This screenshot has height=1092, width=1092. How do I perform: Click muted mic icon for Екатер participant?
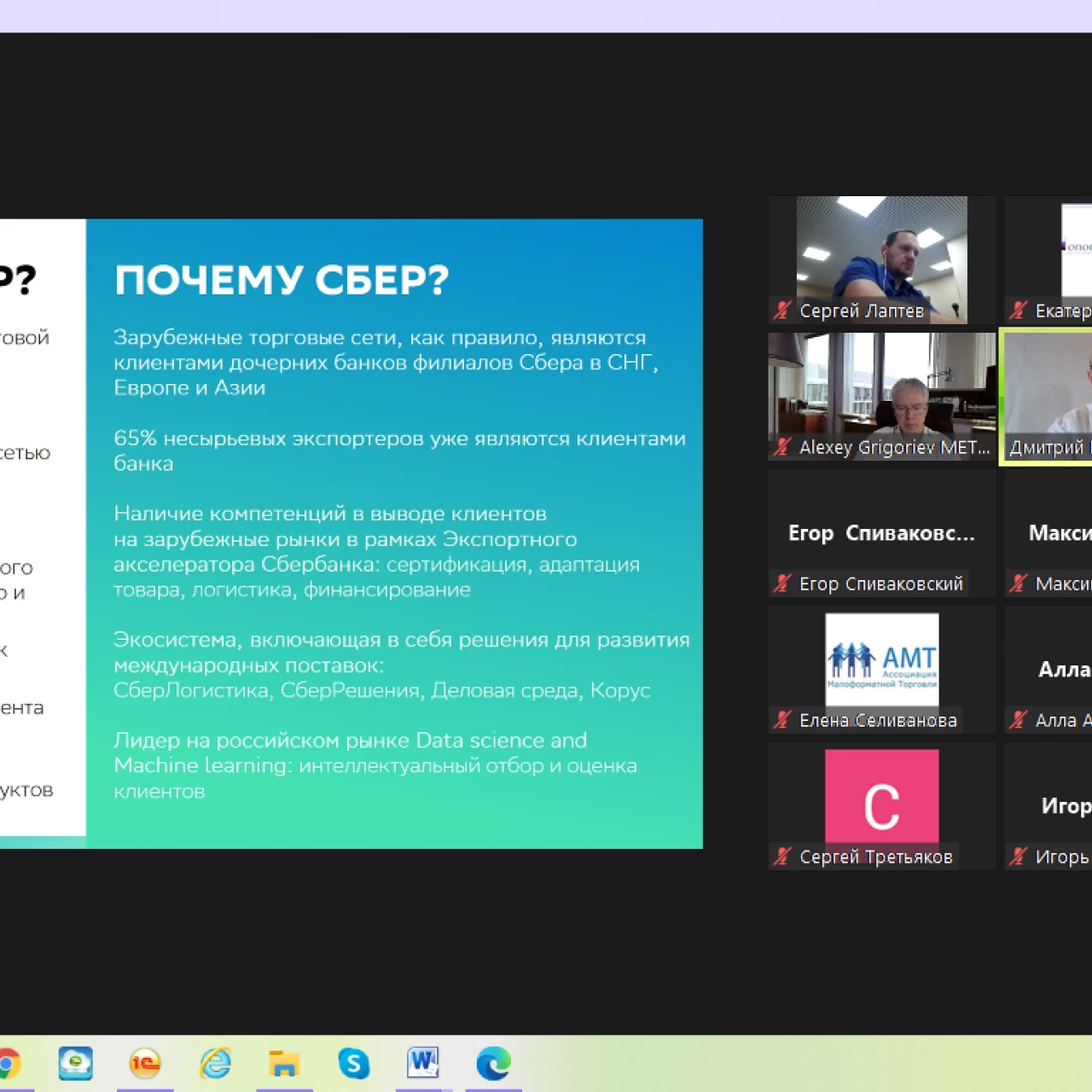click(x=1018, y=311)
